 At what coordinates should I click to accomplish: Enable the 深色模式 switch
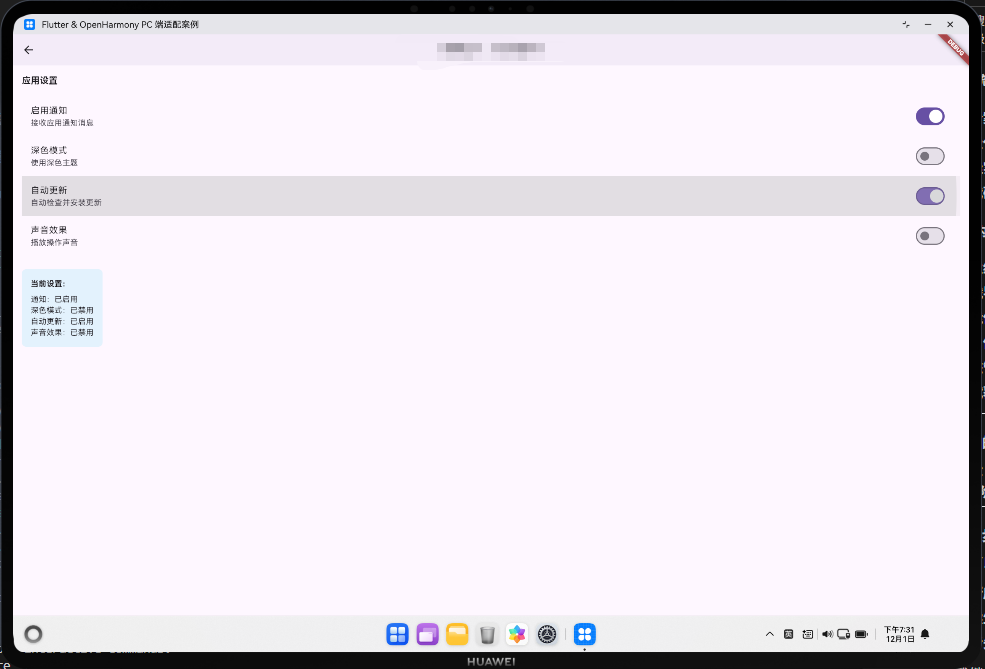[x=930, y=156]
